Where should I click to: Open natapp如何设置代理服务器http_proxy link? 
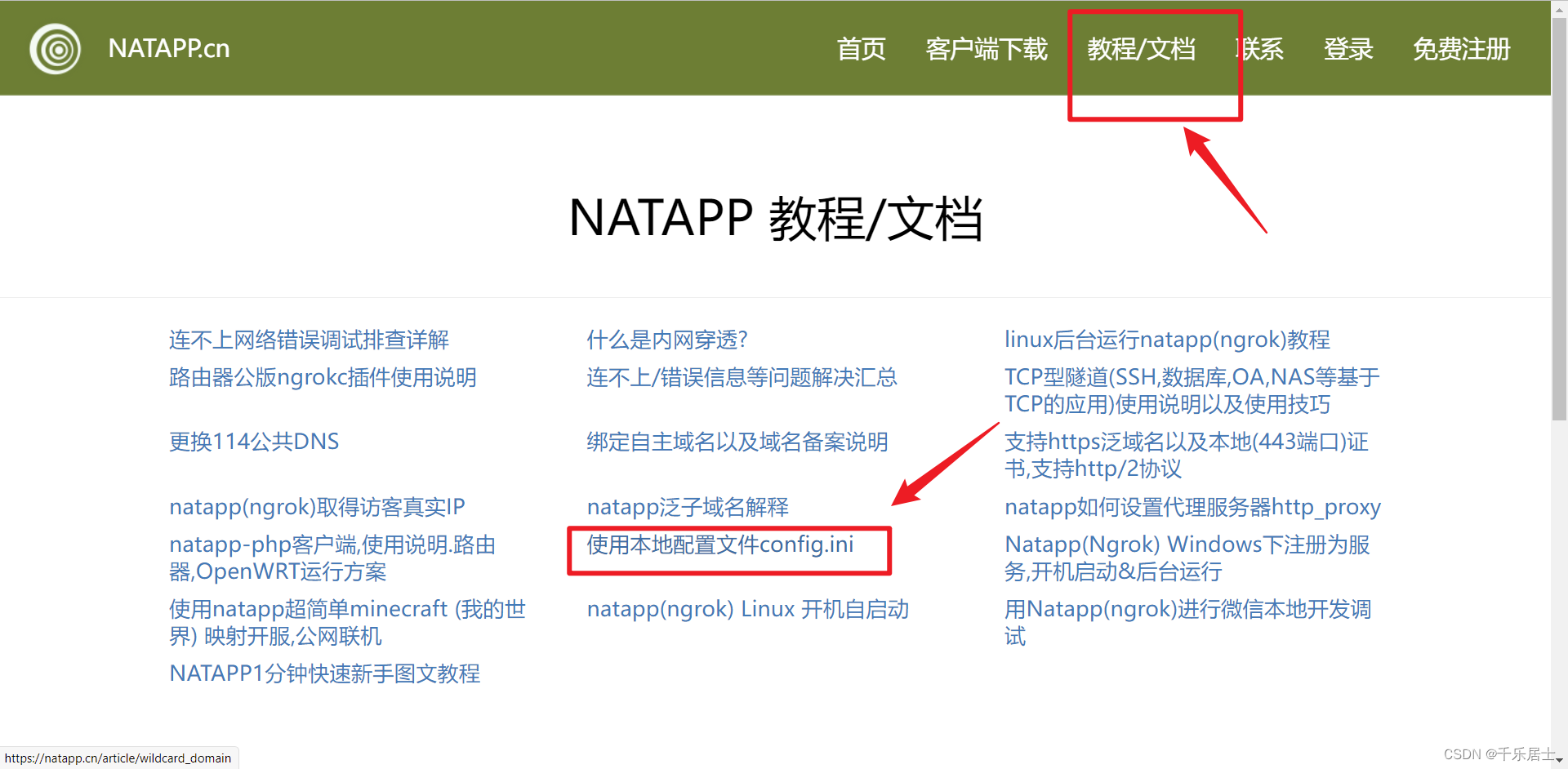(1192, 507)
